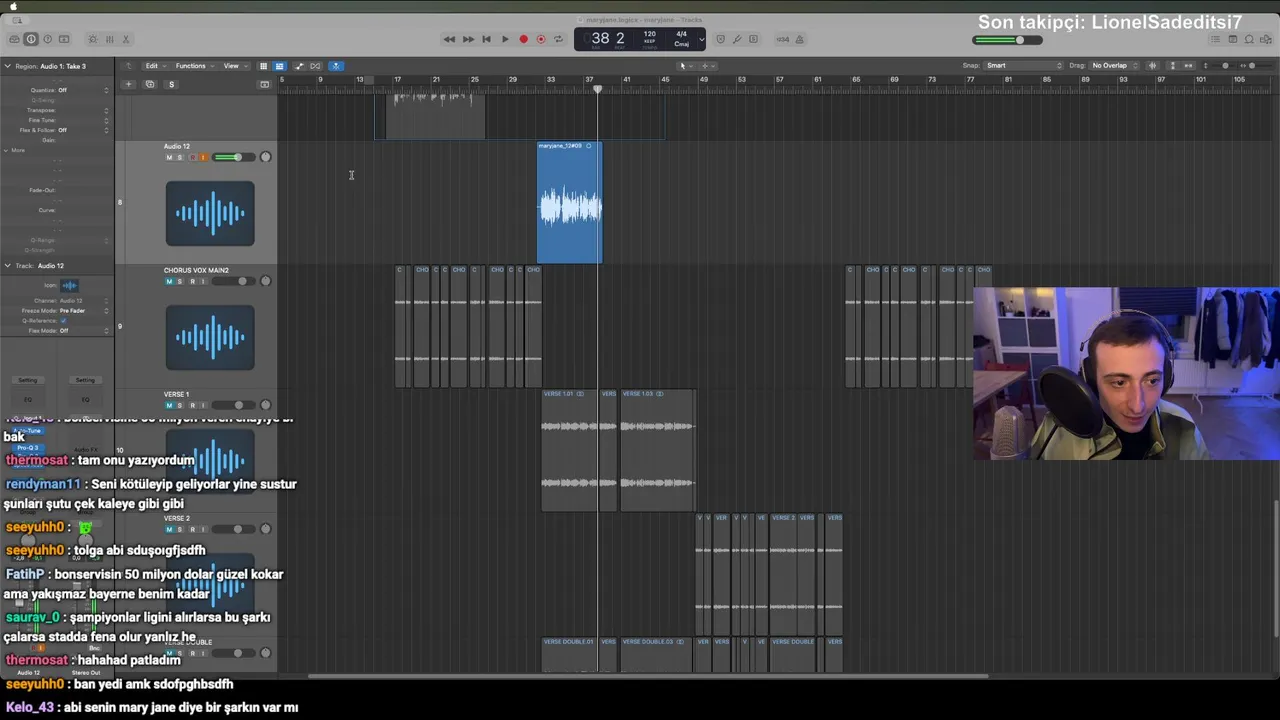
Task: Open the Functions menu
Action: [194, 66]
